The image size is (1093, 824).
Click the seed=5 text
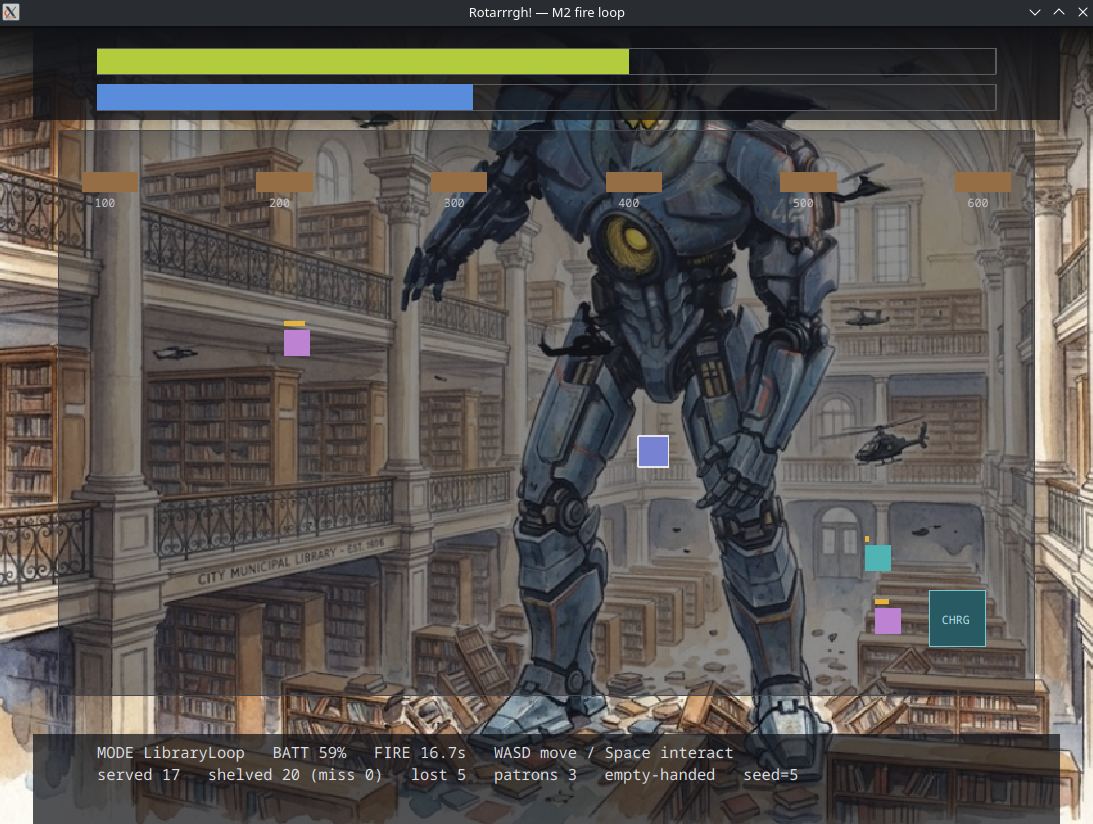(770, 775)
